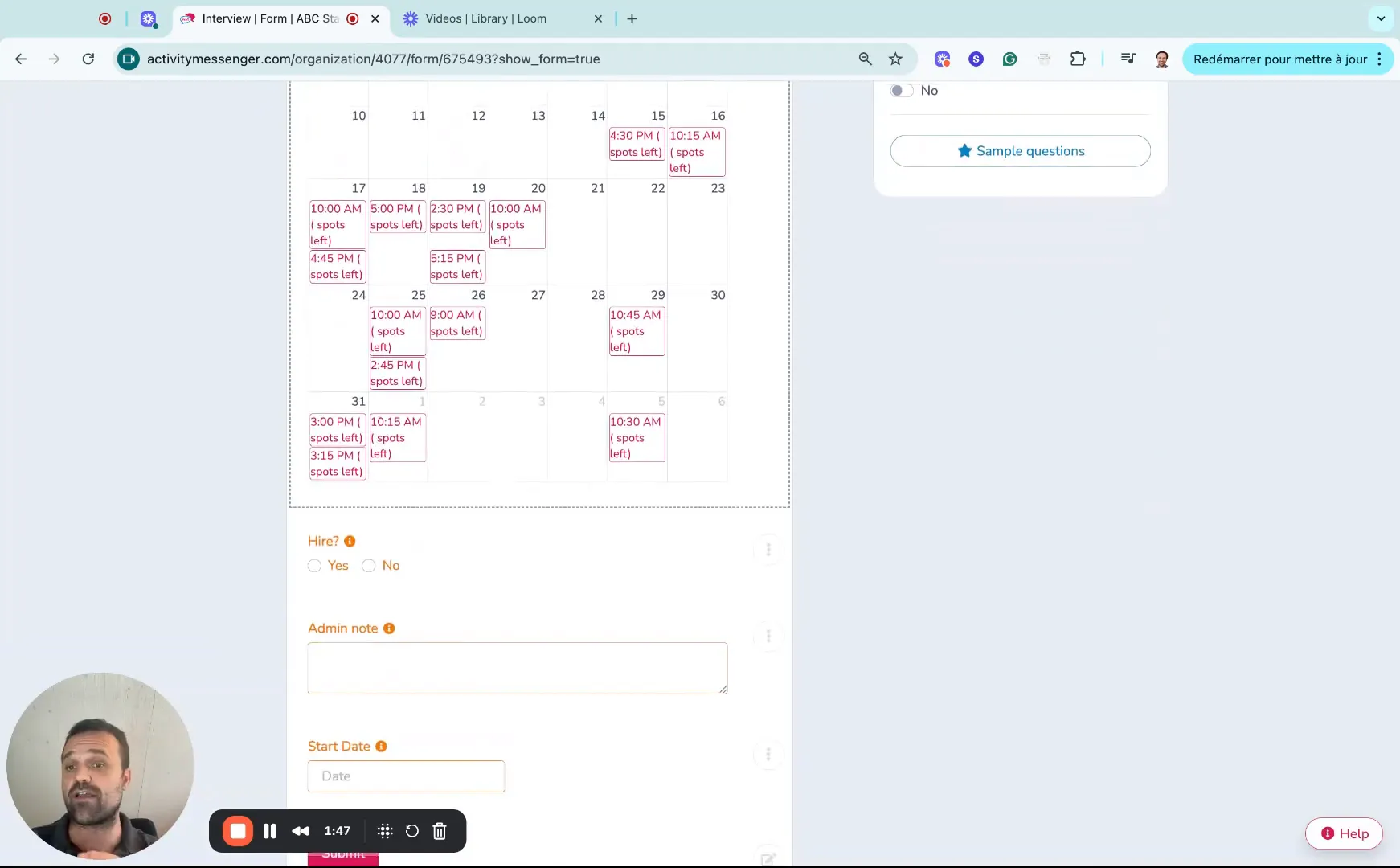Screen dimensions: 1400x868
Task: Pick the 10:45 AM slot on the 29th
Action: click(x=637, y=331)
